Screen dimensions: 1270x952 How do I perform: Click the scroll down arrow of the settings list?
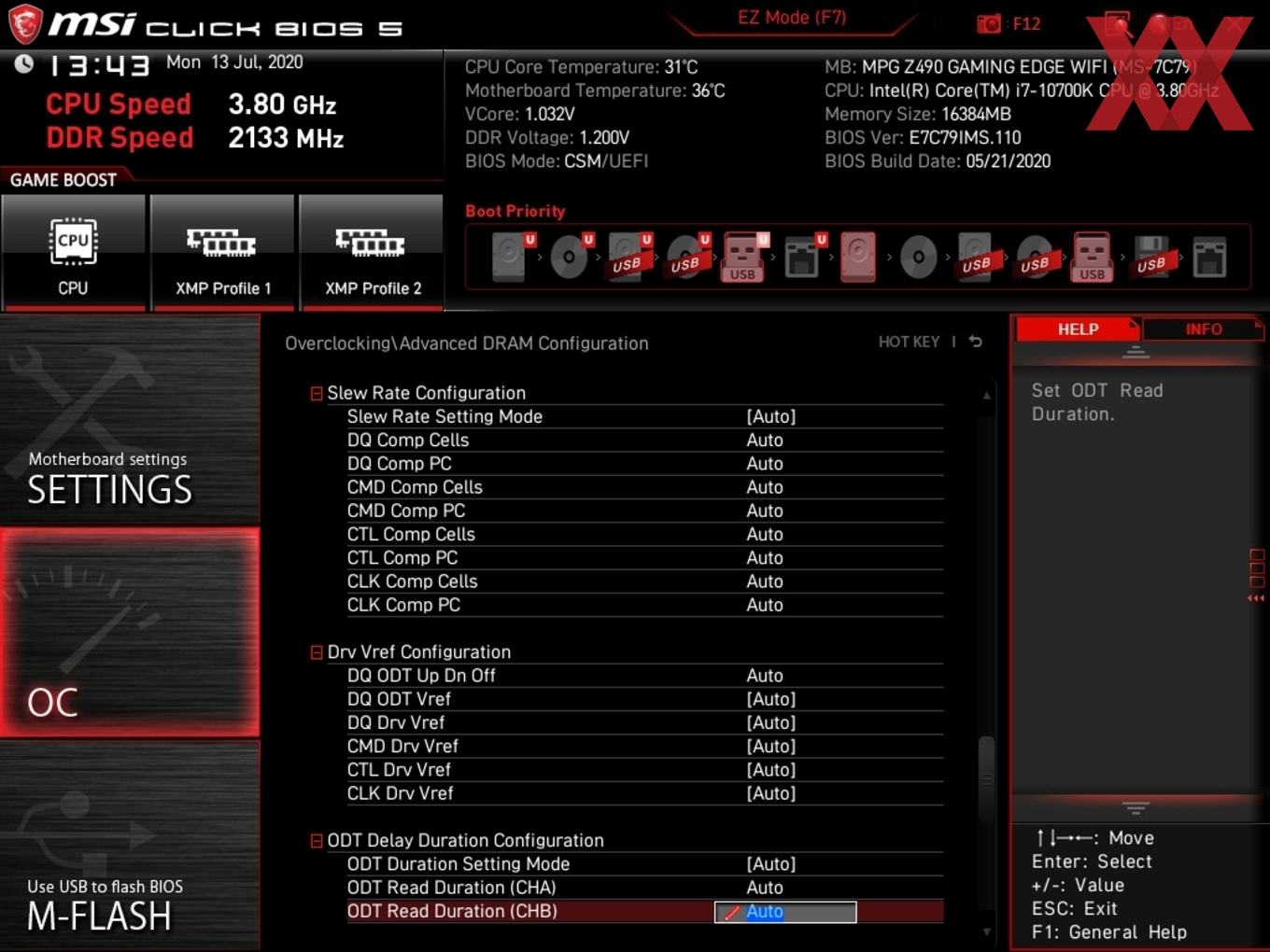click(986, 931)
